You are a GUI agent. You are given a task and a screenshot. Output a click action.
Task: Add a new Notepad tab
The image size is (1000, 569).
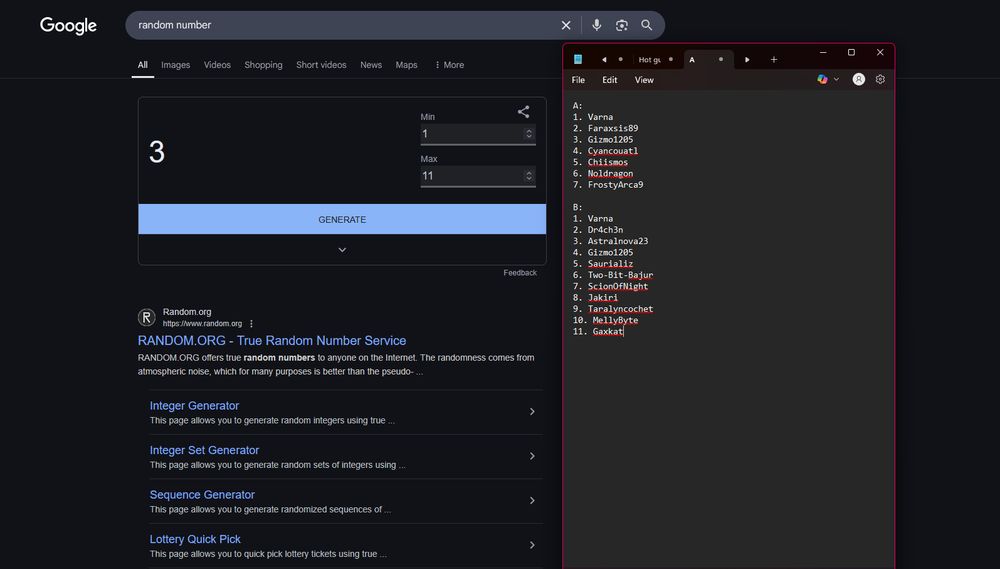click(774, 59)
